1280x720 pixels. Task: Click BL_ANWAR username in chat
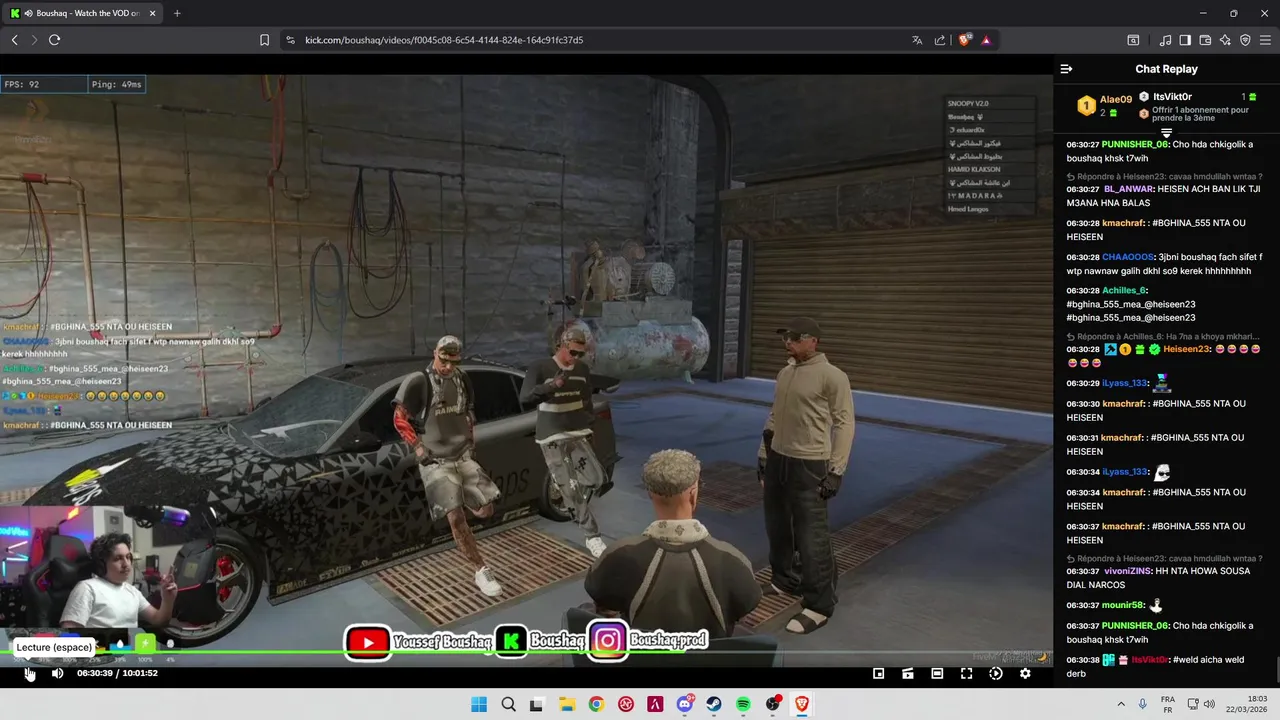click(x=1129, y=189)
